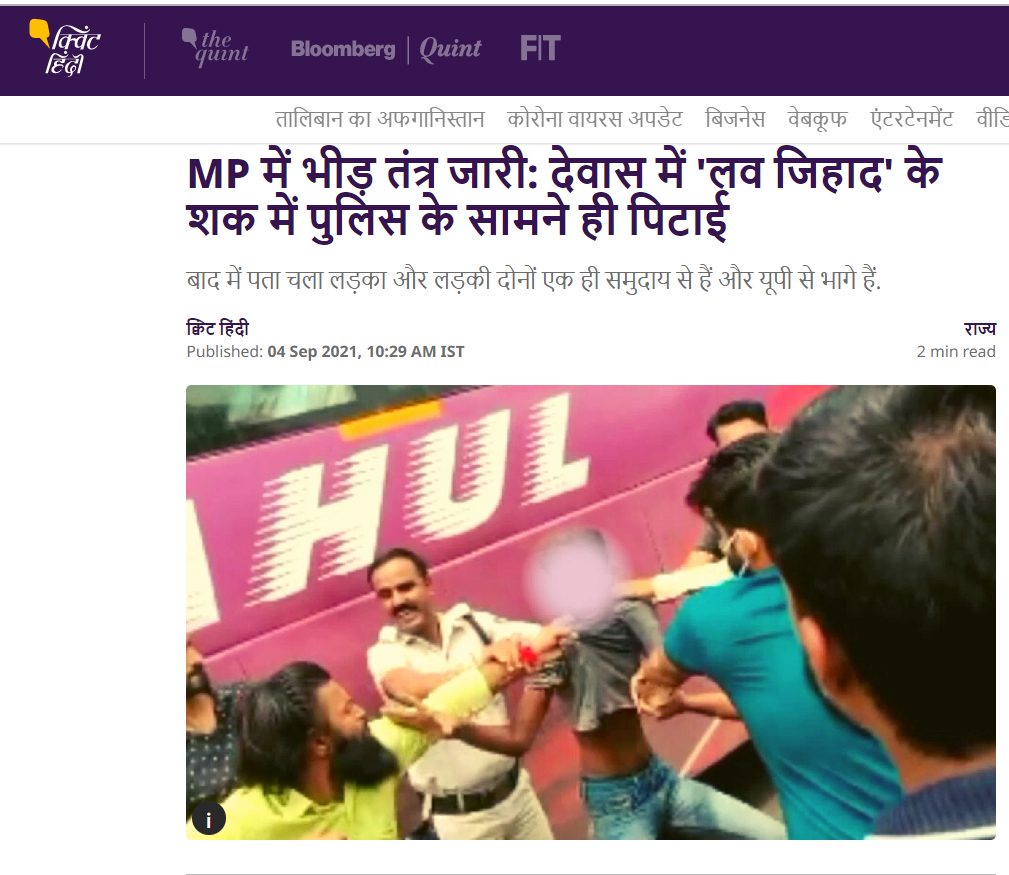Switch to the एंटरटेनमेंट section
This screenshot has height=875, width=1009.
(911, 119)
